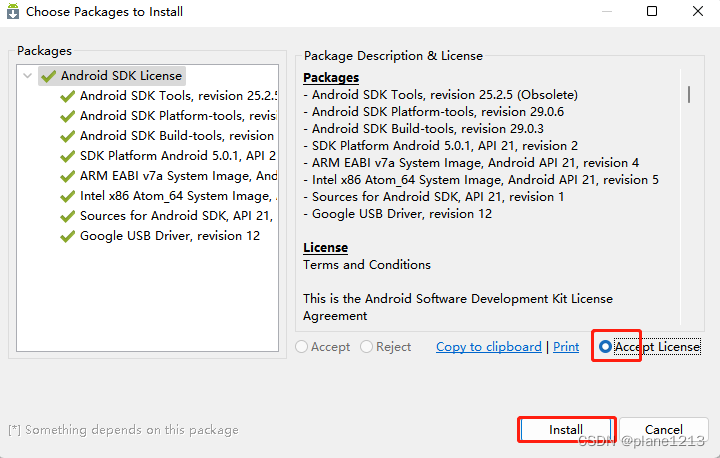
Task: Maximize the Choose Packages to Install window
Action: 652,11
